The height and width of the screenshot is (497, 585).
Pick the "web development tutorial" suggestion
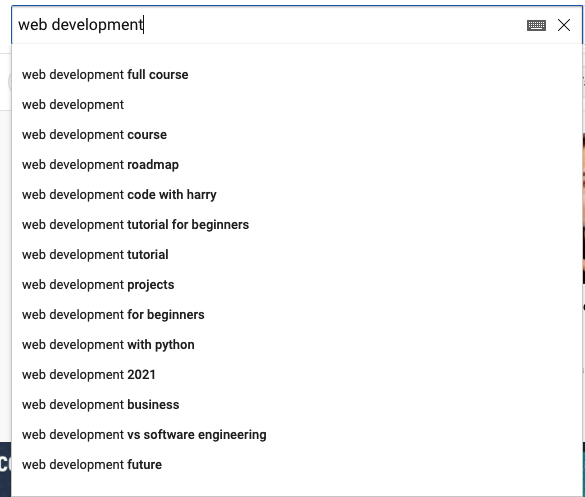pyautogui.click(x=297, y=254)
